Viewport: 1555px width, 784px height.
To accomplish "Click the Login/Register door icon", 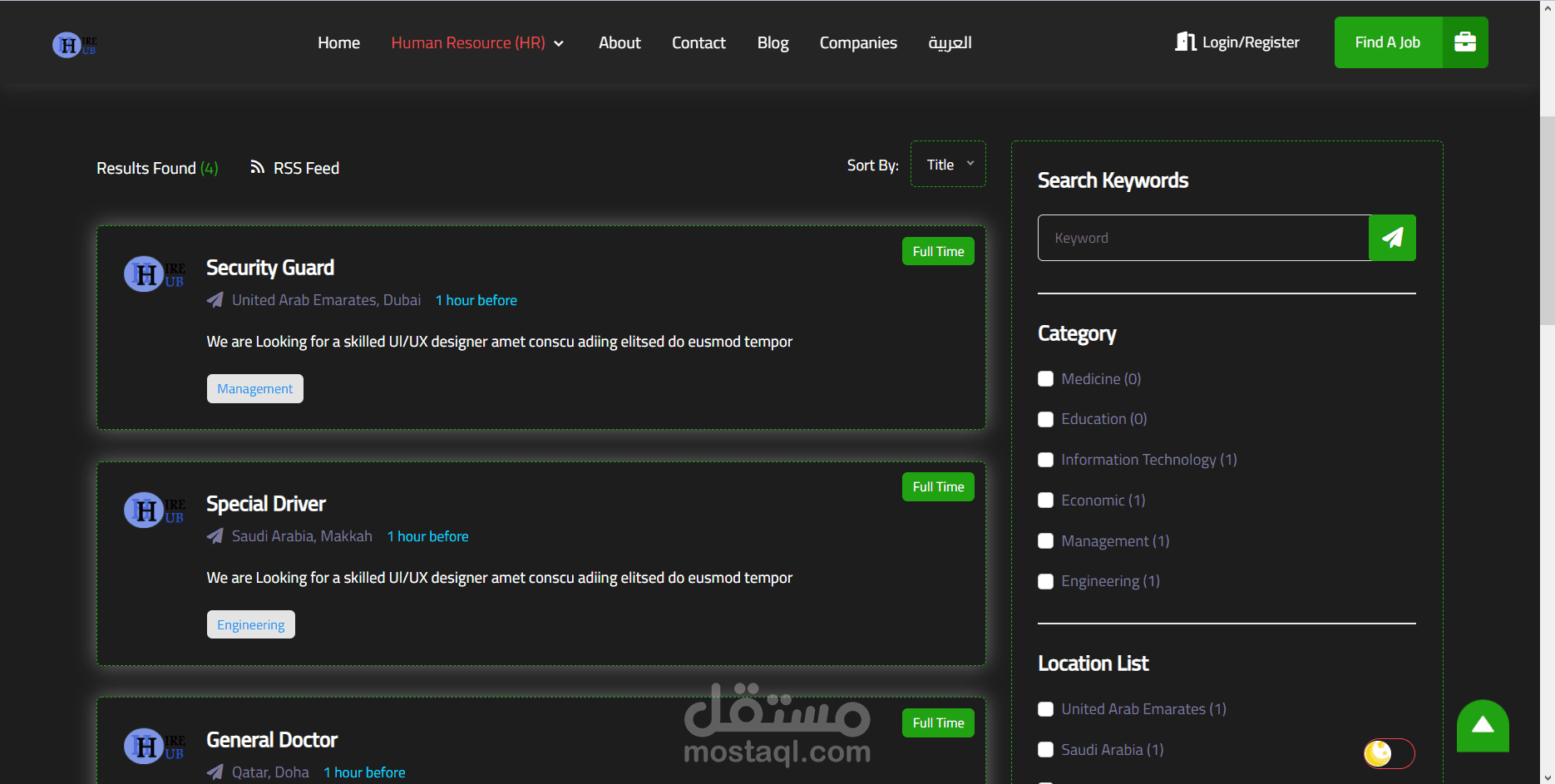I will tap(1185, 42).
